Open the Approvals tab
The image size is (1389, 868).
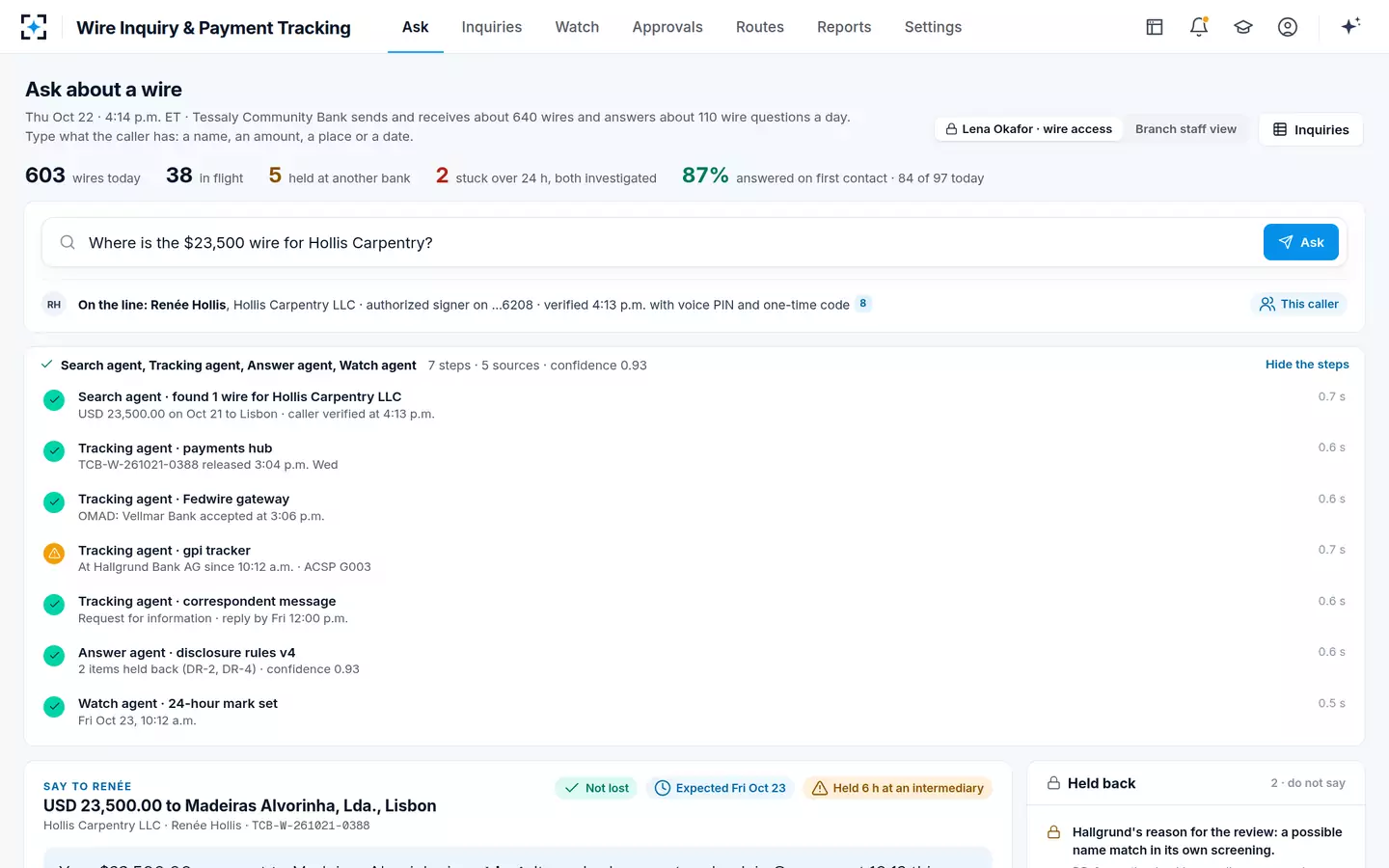pos(667,27)
